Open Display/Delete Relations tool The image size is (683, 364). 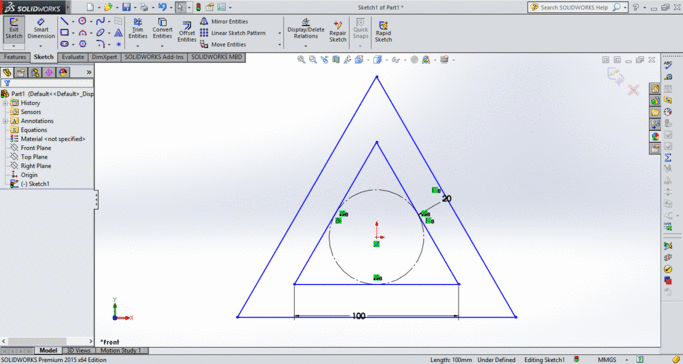tap(306, 28)
